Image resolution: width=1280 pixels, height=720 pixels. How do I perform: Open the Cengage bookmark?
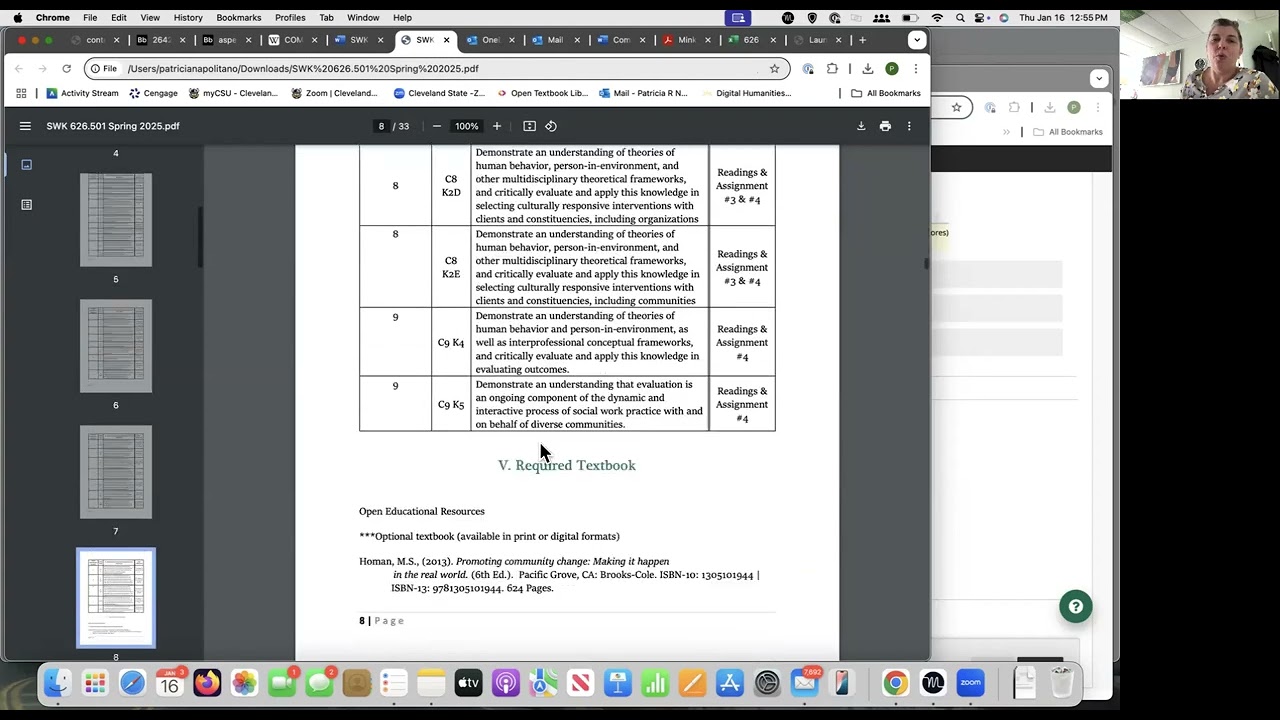click(x=153, y=93)
